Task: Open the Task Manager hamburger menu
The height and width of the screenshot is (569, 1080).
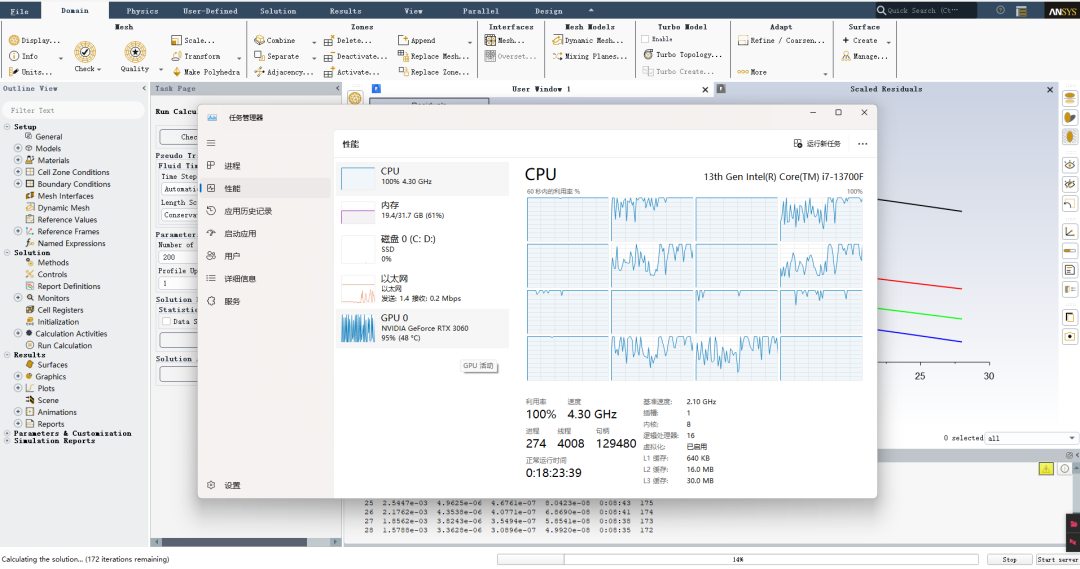Action: 211,143
